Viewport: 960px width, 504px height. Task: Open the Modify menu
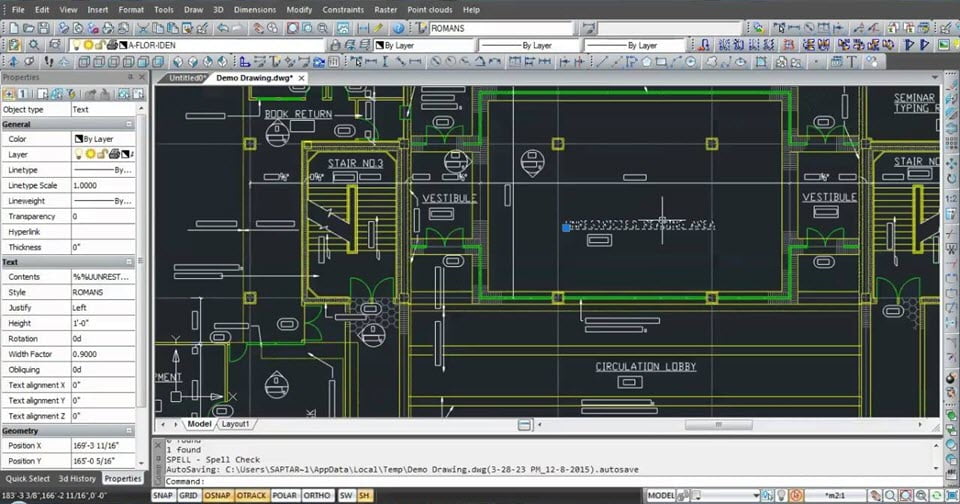pyautogui.click(x=299, y=10)
